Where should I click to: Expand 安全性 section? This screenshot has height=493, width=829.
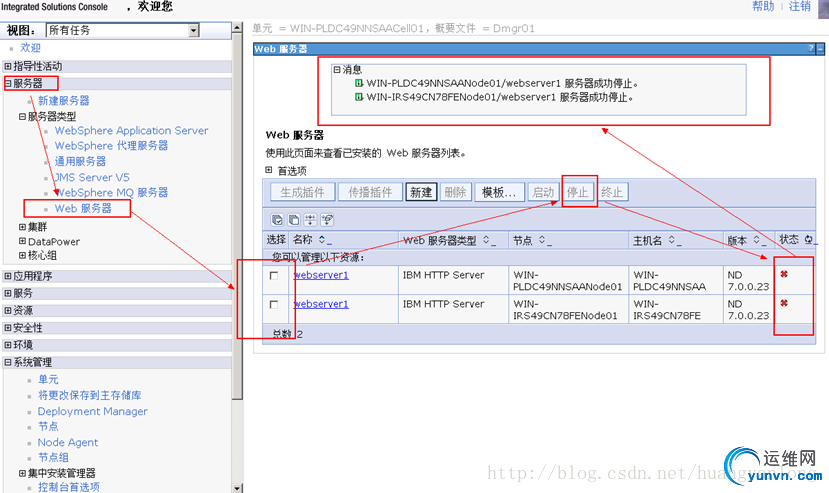pos(7,328)
